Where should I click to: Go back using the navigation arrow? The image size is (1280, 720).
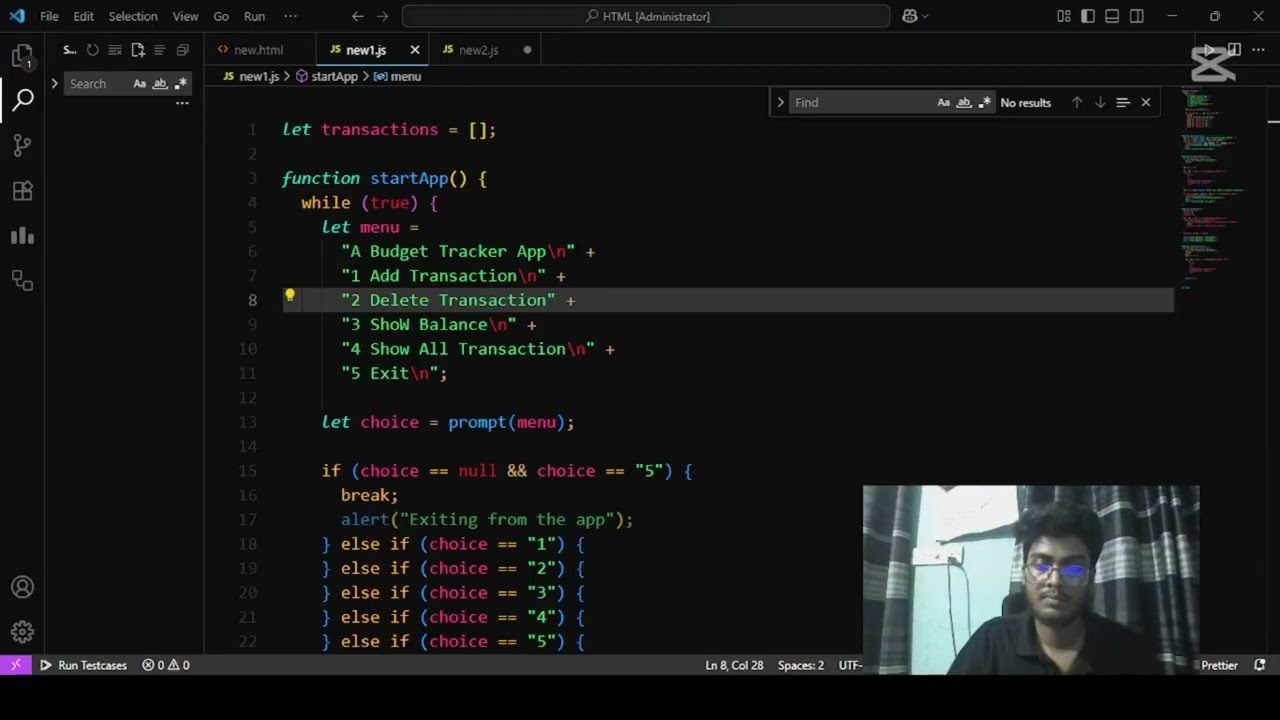[358, 16]
